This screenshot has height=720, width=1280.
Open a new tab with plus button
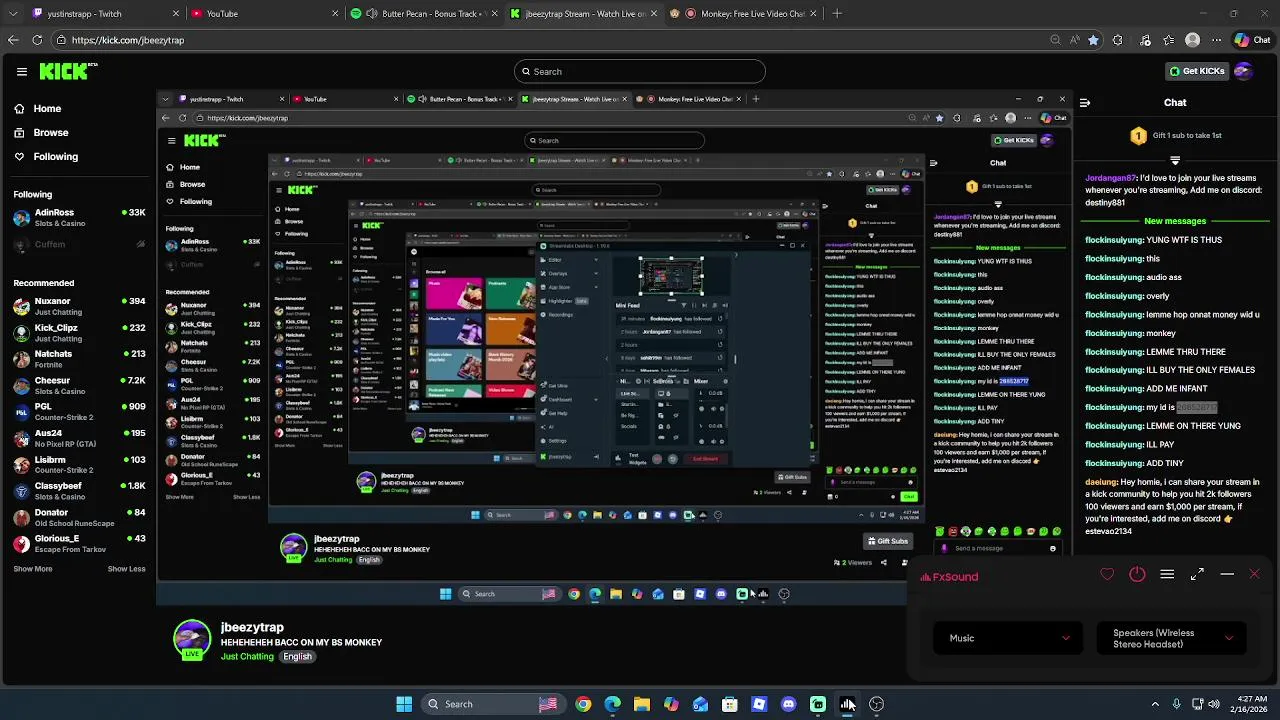[837, 14]
